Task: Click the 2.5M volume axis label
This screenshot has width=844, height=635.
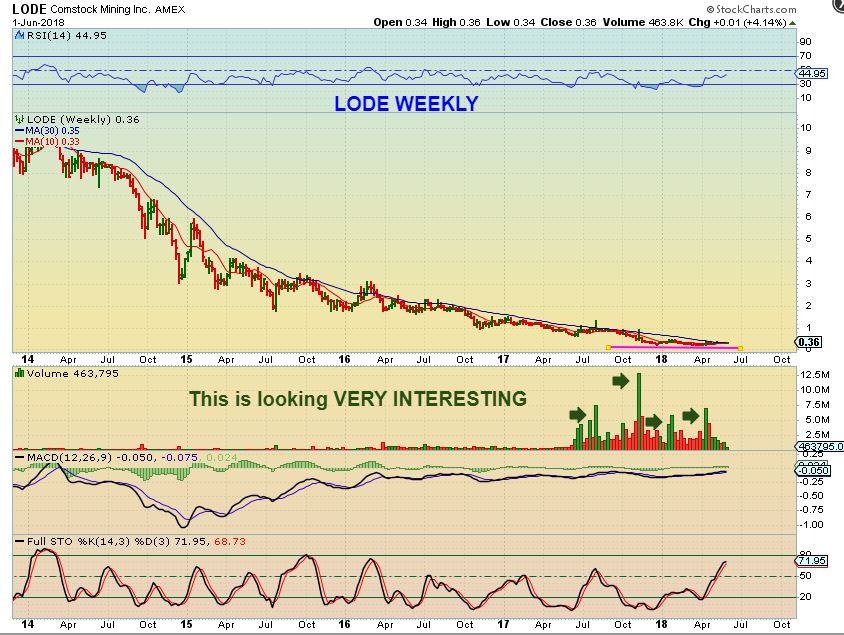Action: point(817,435)
